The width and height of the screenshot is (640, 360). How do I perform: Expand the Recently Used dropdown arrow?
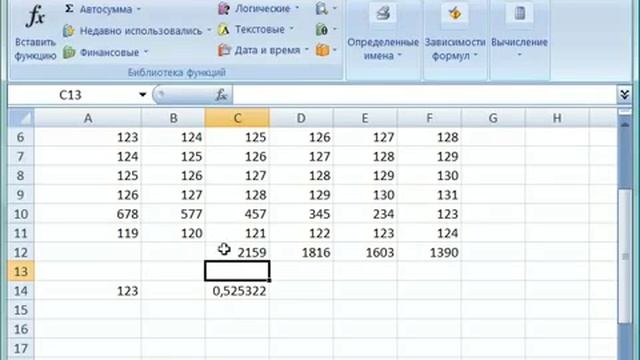coord(209,31)
